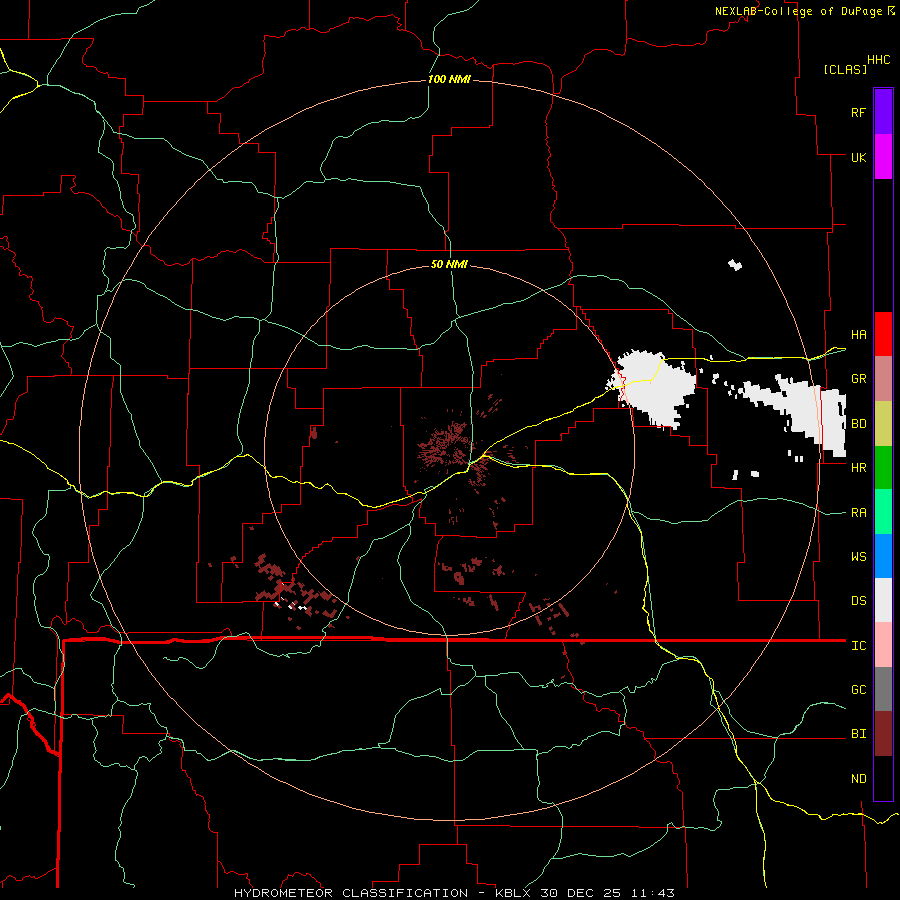This screenshot has height=900, width=900.
Task: Click the white DS legend color swatch
Action: pos(883,600)
